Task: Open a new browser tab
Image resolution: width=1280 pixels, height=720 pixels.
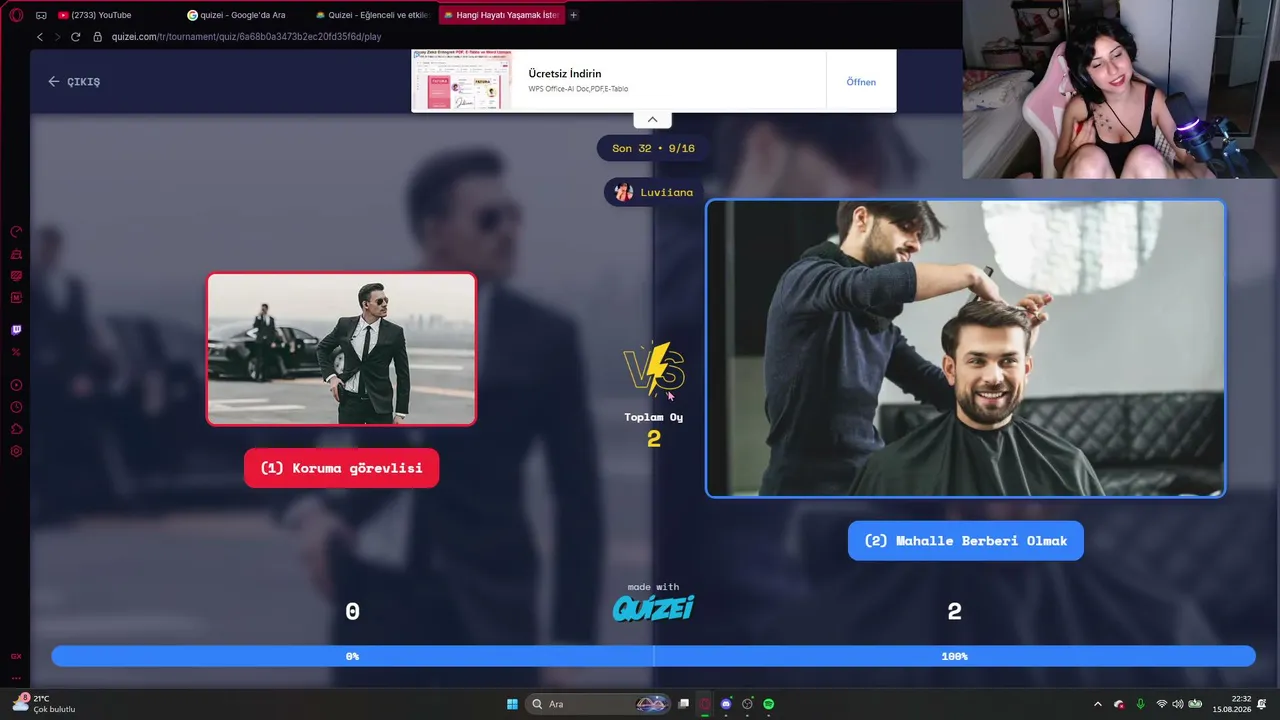Action: [573, 15]
